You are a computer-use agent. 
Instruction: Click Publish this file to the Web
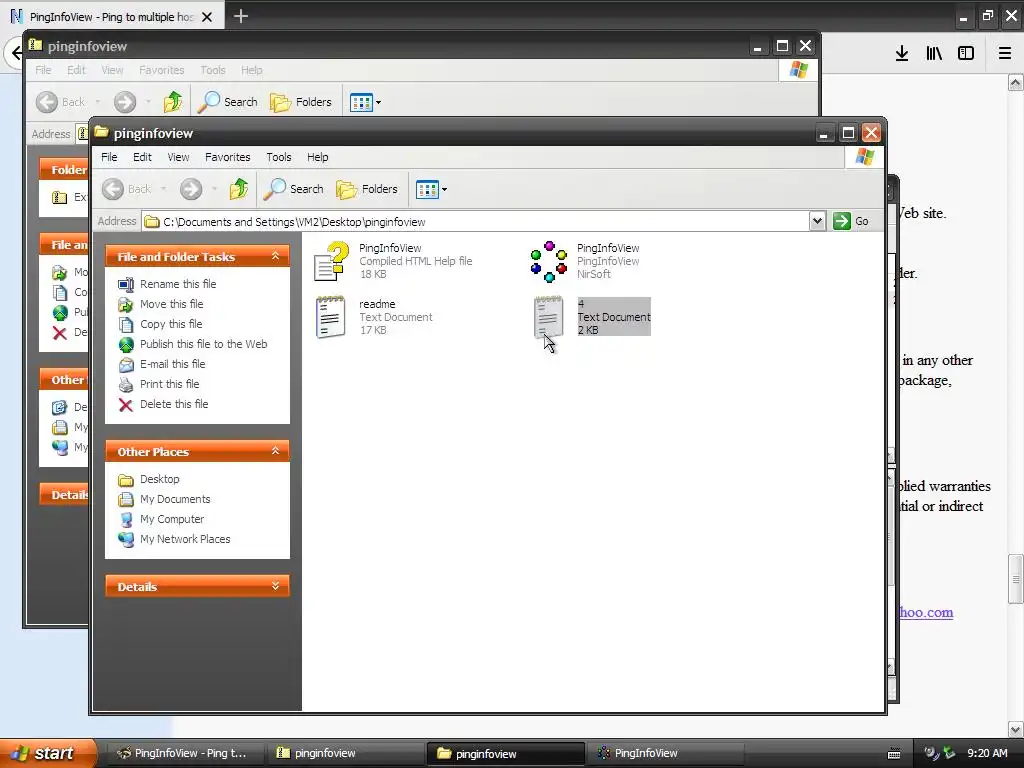203,344
